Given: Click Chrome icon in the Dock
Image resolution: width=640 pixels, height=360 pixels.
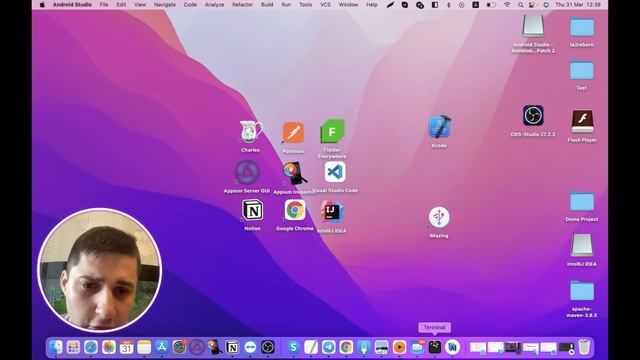Looking at the screenshot, I should click(346, 347).
